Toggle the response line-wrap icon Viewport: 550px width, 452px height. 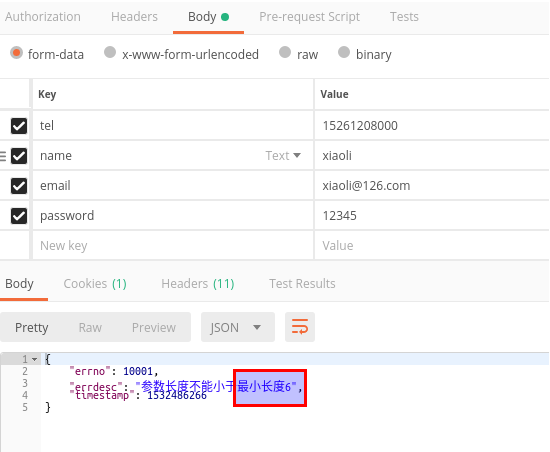pyautogui.click(x=300, y=327)
